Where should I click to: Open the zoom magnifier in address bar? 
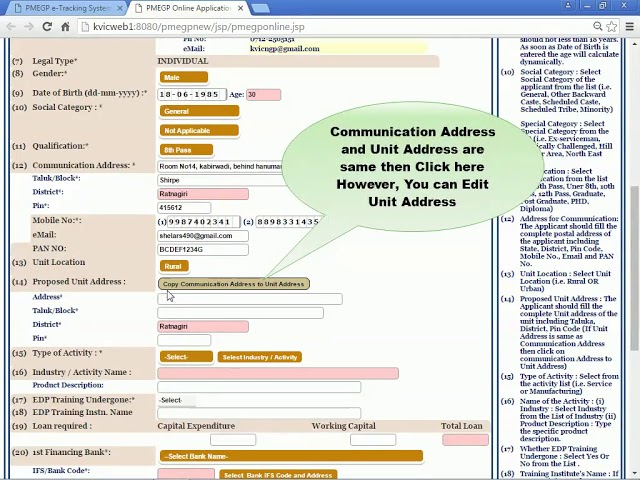point(598,27)
